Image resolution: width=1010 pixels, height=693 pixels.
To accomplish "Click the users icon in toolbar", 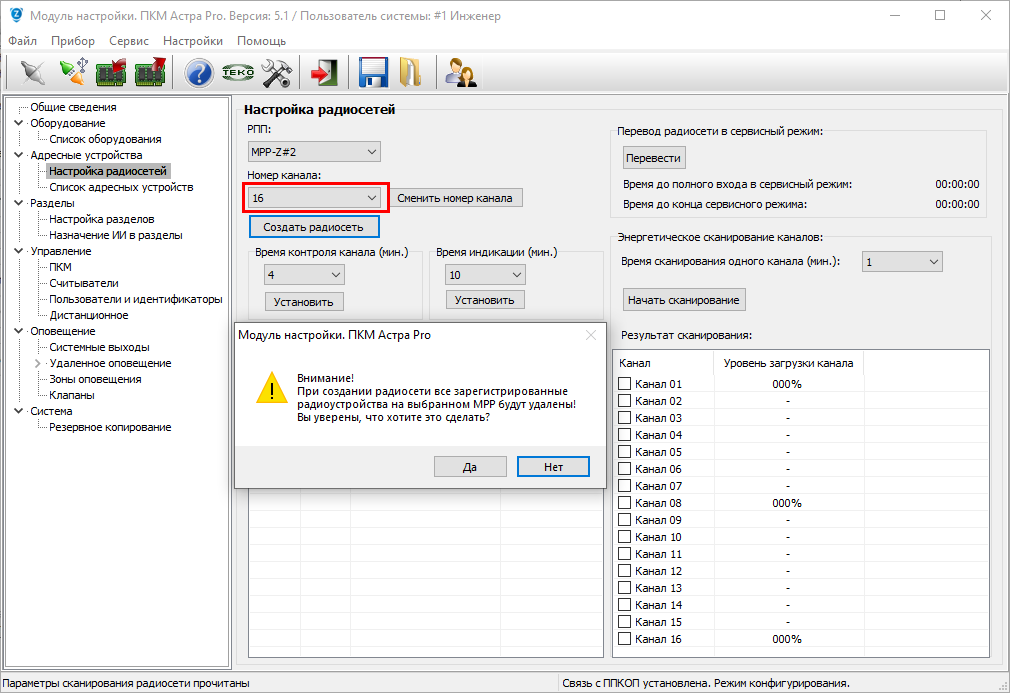I will click(x=460, y=72).
